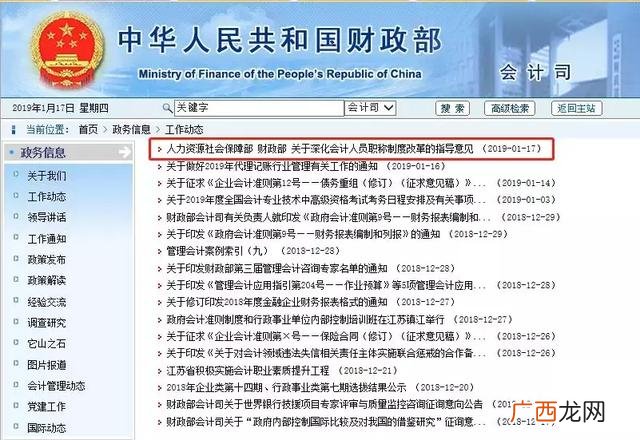Focus the 关键字 search input field
This screenshot has width=640, height=440.
click(x=259, y=108)
